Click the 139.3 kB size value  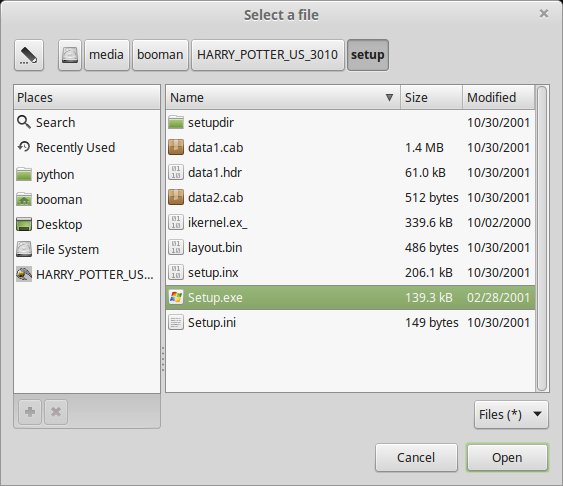tap(429, 298)
